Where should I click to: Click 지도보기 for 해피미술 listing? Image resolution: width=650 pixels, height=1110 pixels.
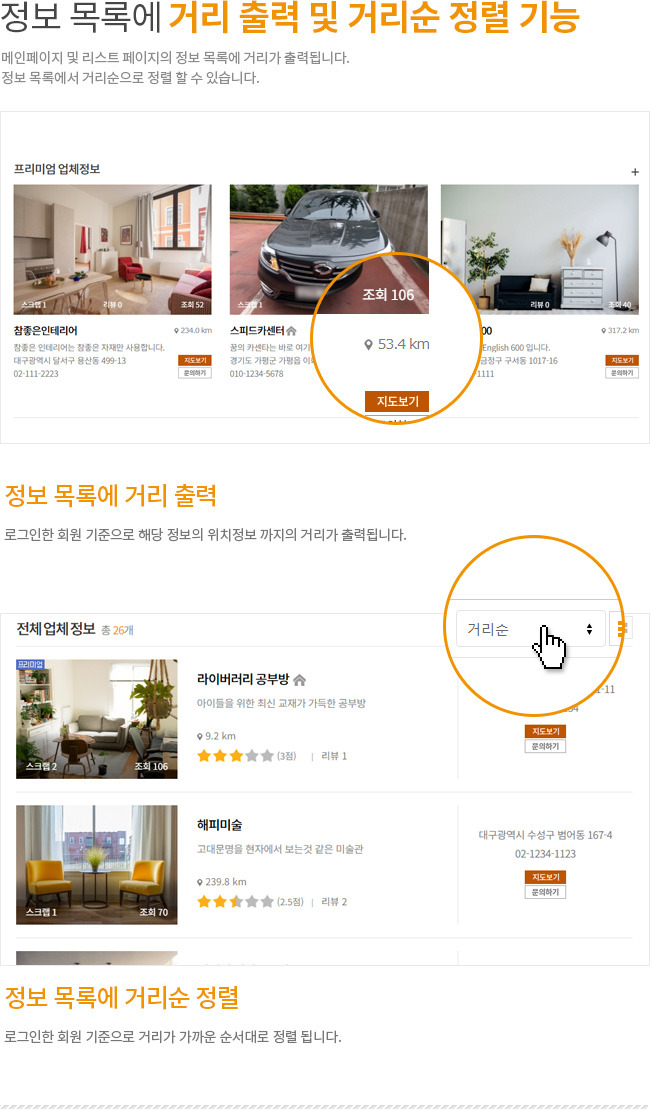coord(545,877)
